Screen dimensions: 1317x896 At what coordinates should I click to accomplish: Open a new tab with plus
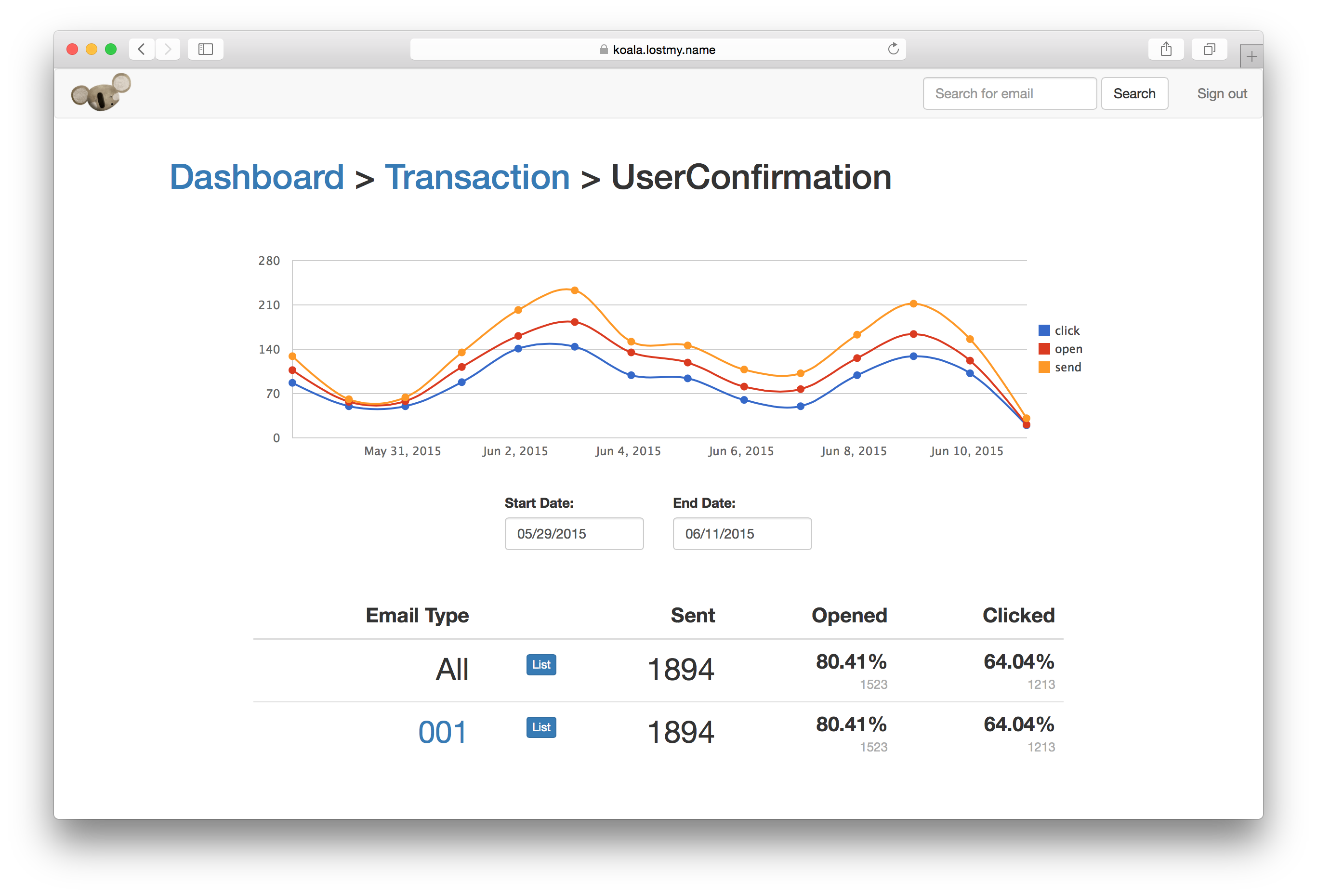pyautogui.click(x=1251, y=56)
